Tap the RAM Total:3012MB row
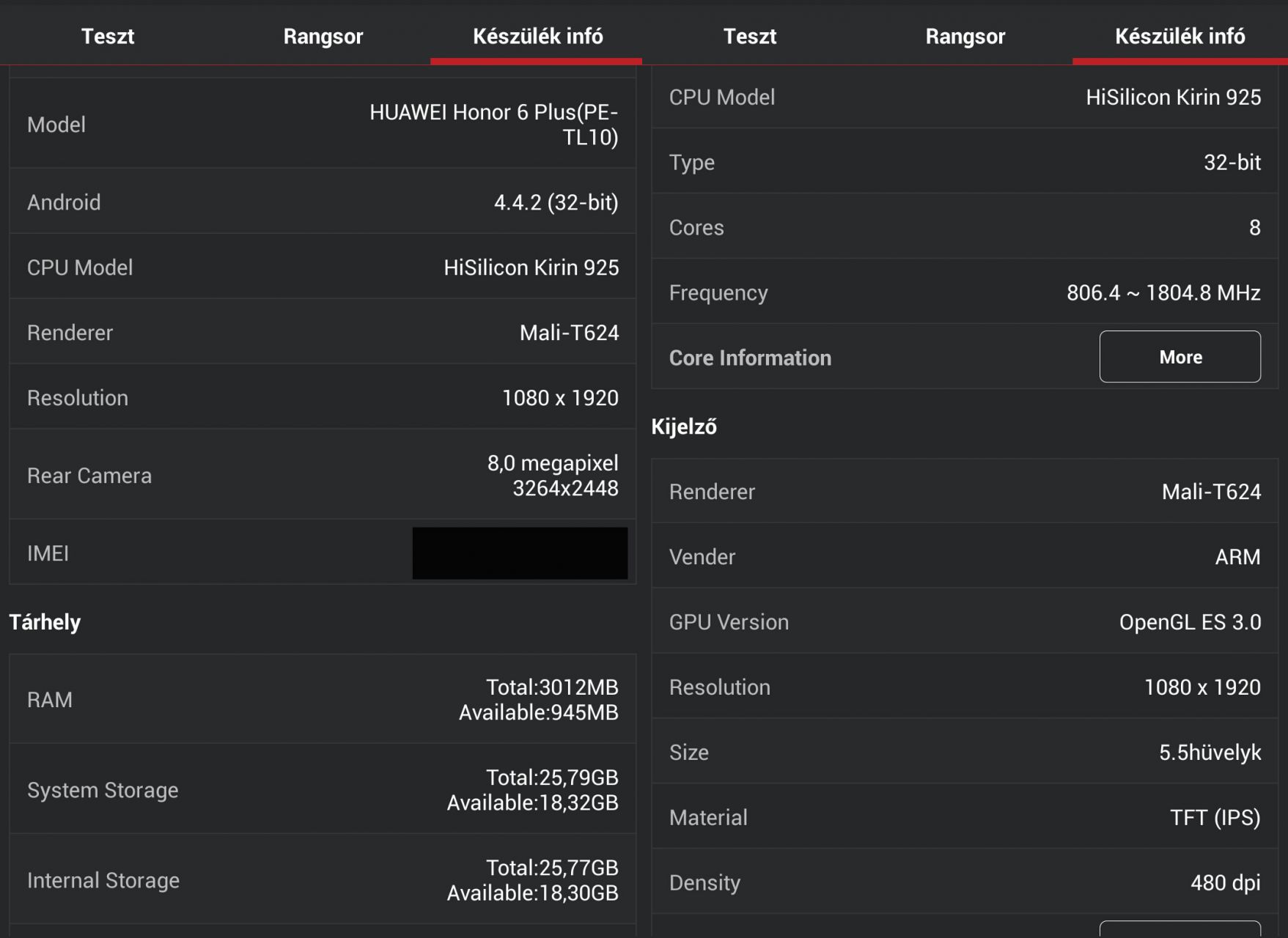 323,700
